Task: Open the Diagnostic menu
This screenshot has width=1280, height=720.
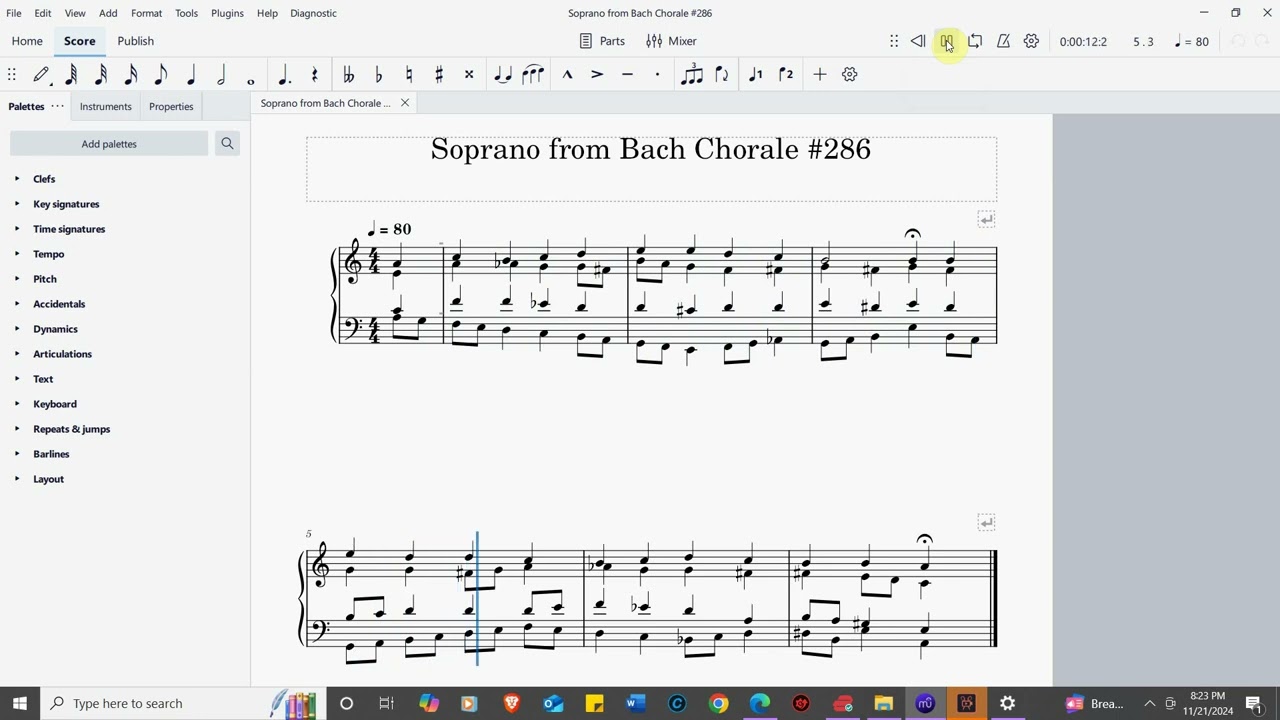Action: coord(313,13)
